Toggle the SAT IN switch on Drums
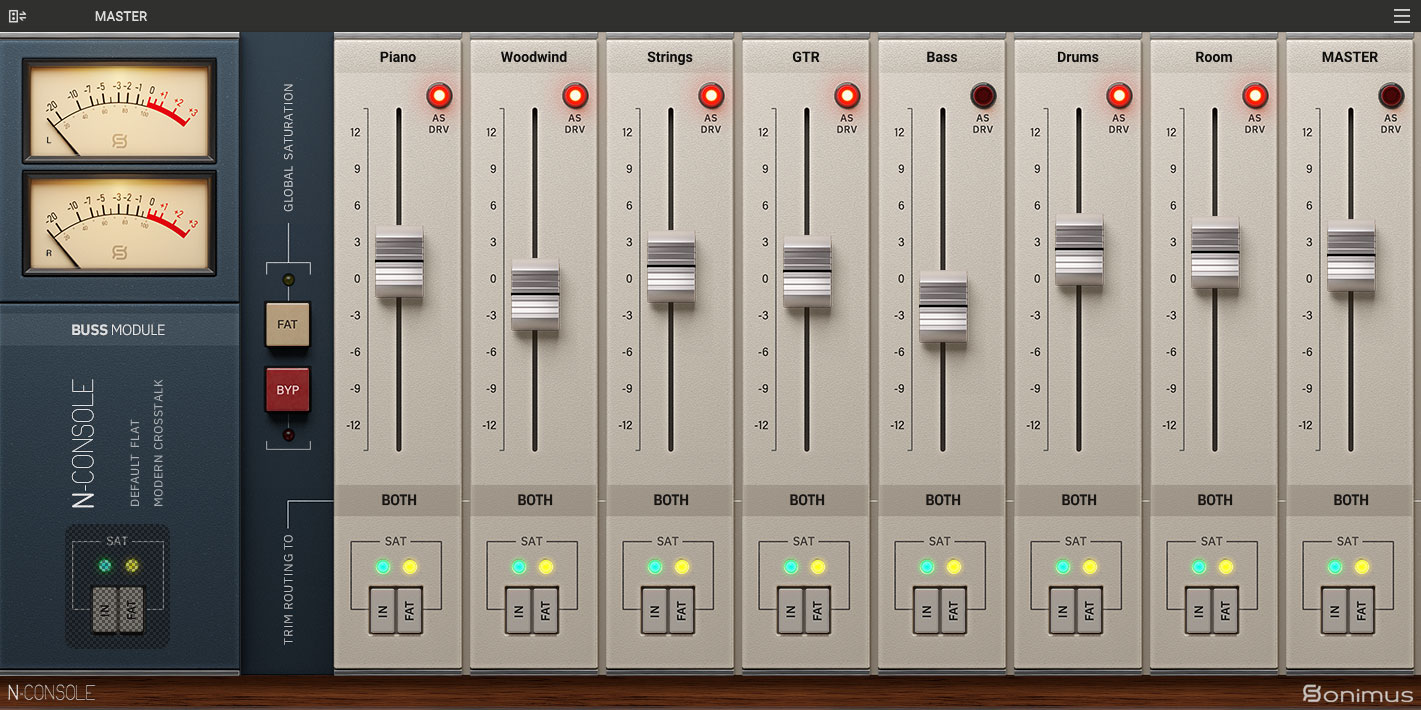The image size is (1421, 710). (1064, 610)
